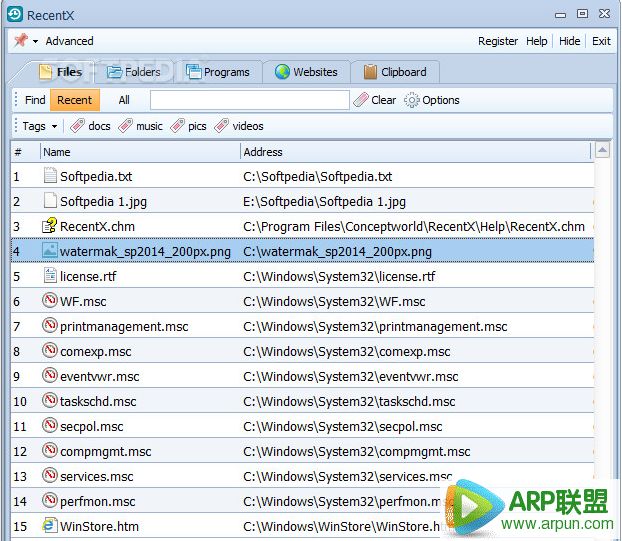
Task: Switch to the Websites tab
Action: pos(306,72)
